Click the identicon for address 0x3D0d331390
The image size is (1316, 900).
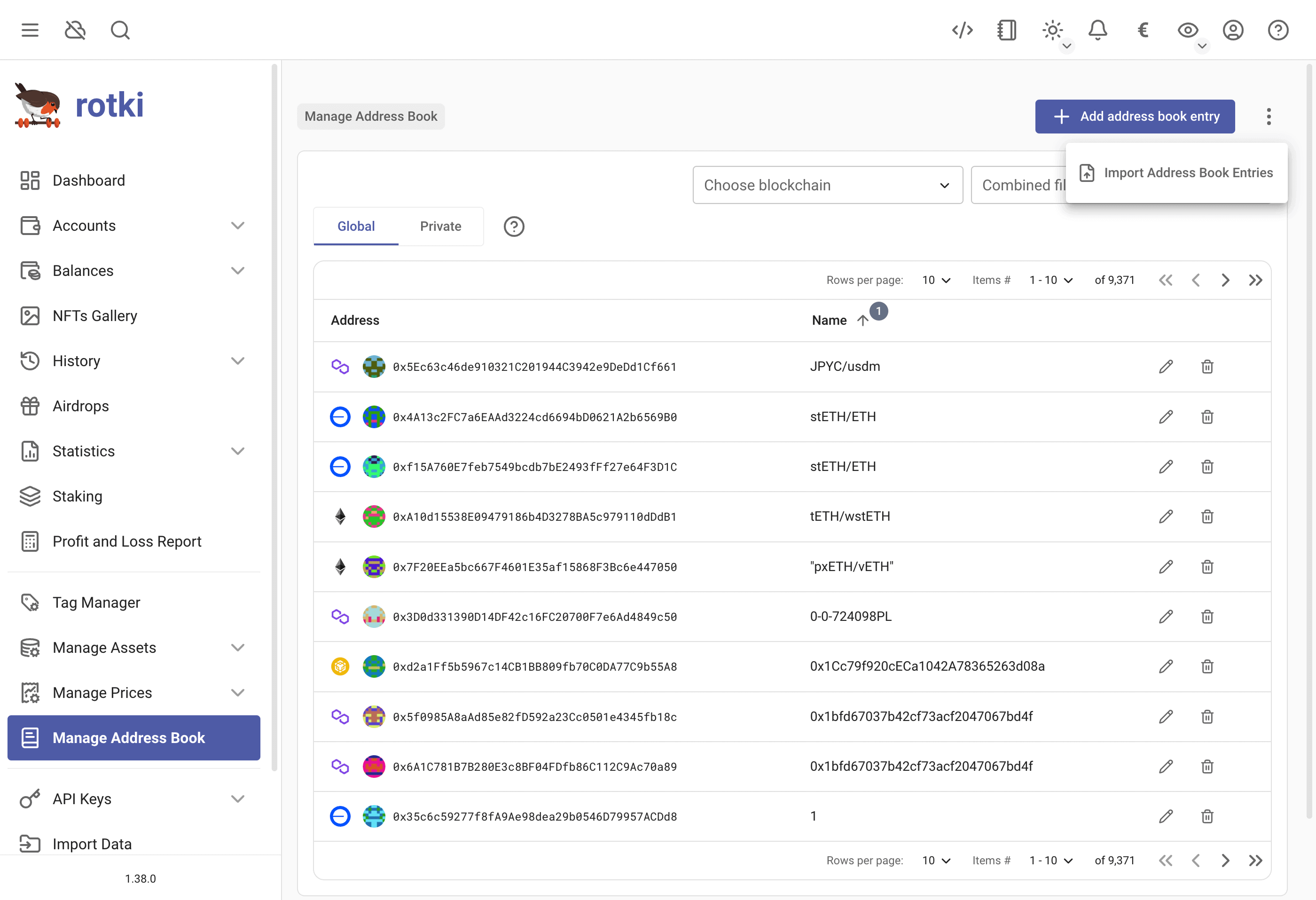374,617
